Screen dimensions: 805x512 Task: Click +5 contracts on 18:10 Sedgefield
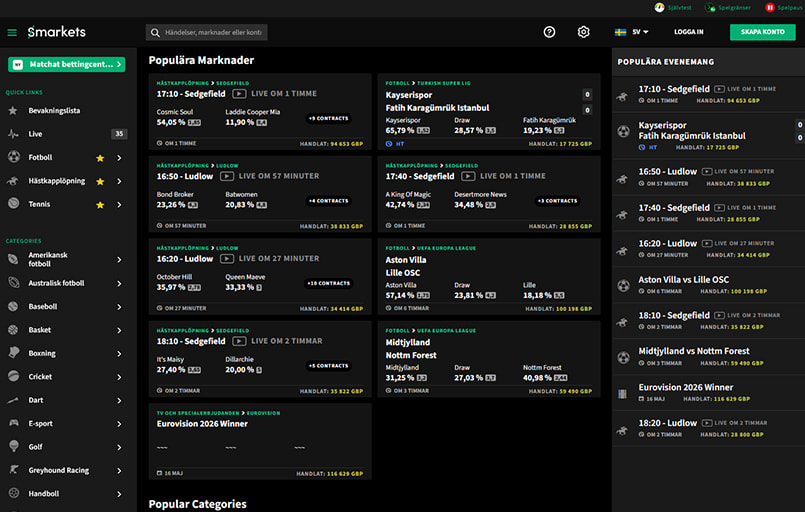(x=329, y=366)
